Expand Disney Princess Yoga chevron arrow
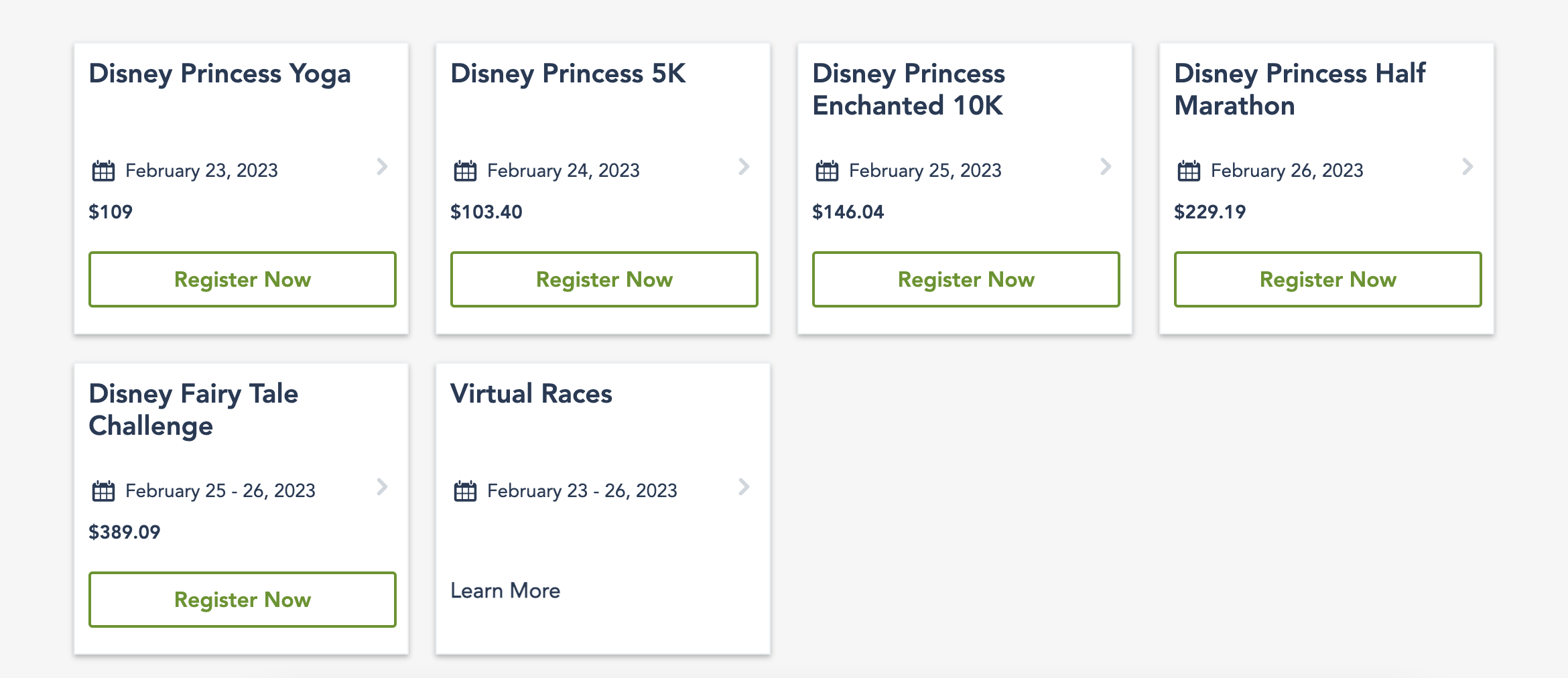 (x=382, y=166)
